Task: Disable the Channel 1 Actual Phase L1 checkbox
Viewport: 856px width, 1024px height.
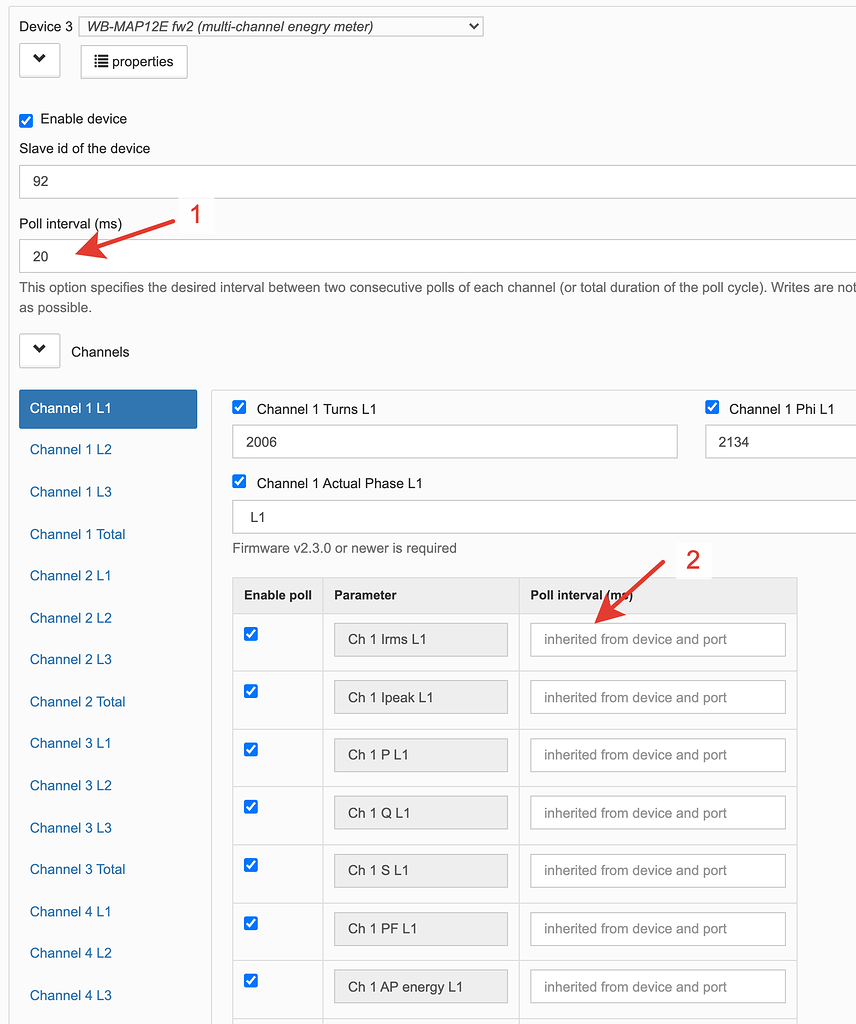Action: click(239, 482)
